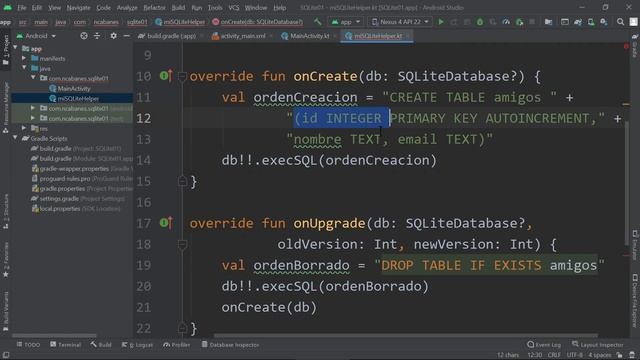The height and width of the screenshot is (360, 640).
Task: Open the app run configuration dropdown
Action: 346,22
